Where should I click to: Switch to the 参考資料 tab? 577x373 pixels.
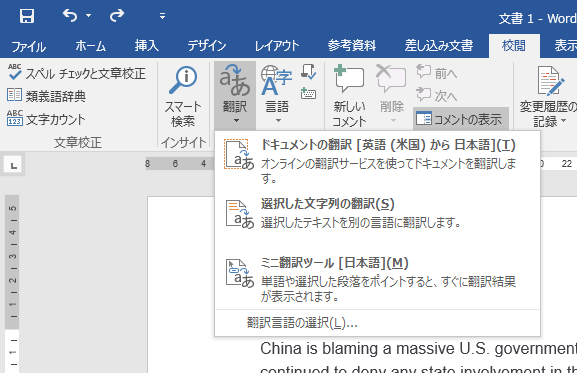(x=352, y=46)
